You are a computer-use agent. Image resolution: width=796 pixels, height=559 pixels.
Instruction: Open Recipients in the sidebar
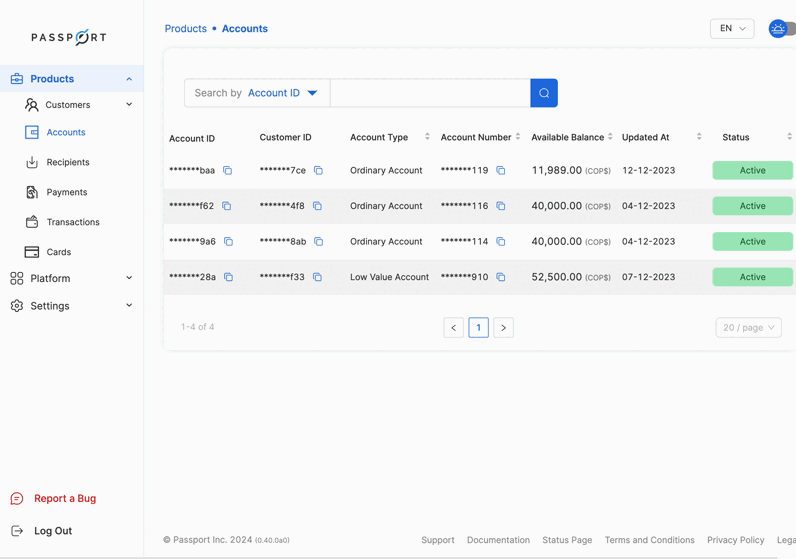pos(68,162)
